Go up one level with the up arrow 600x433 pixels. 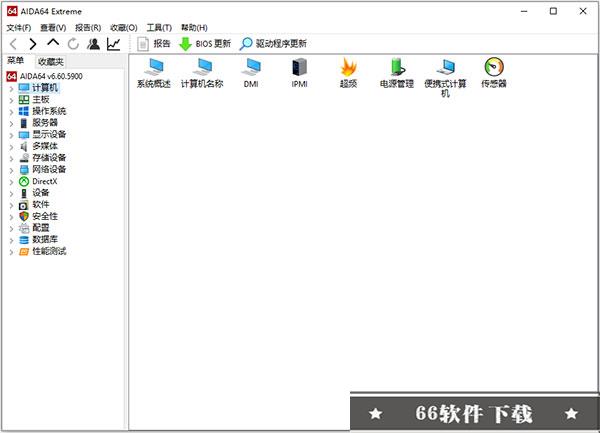tap(53, 43)
